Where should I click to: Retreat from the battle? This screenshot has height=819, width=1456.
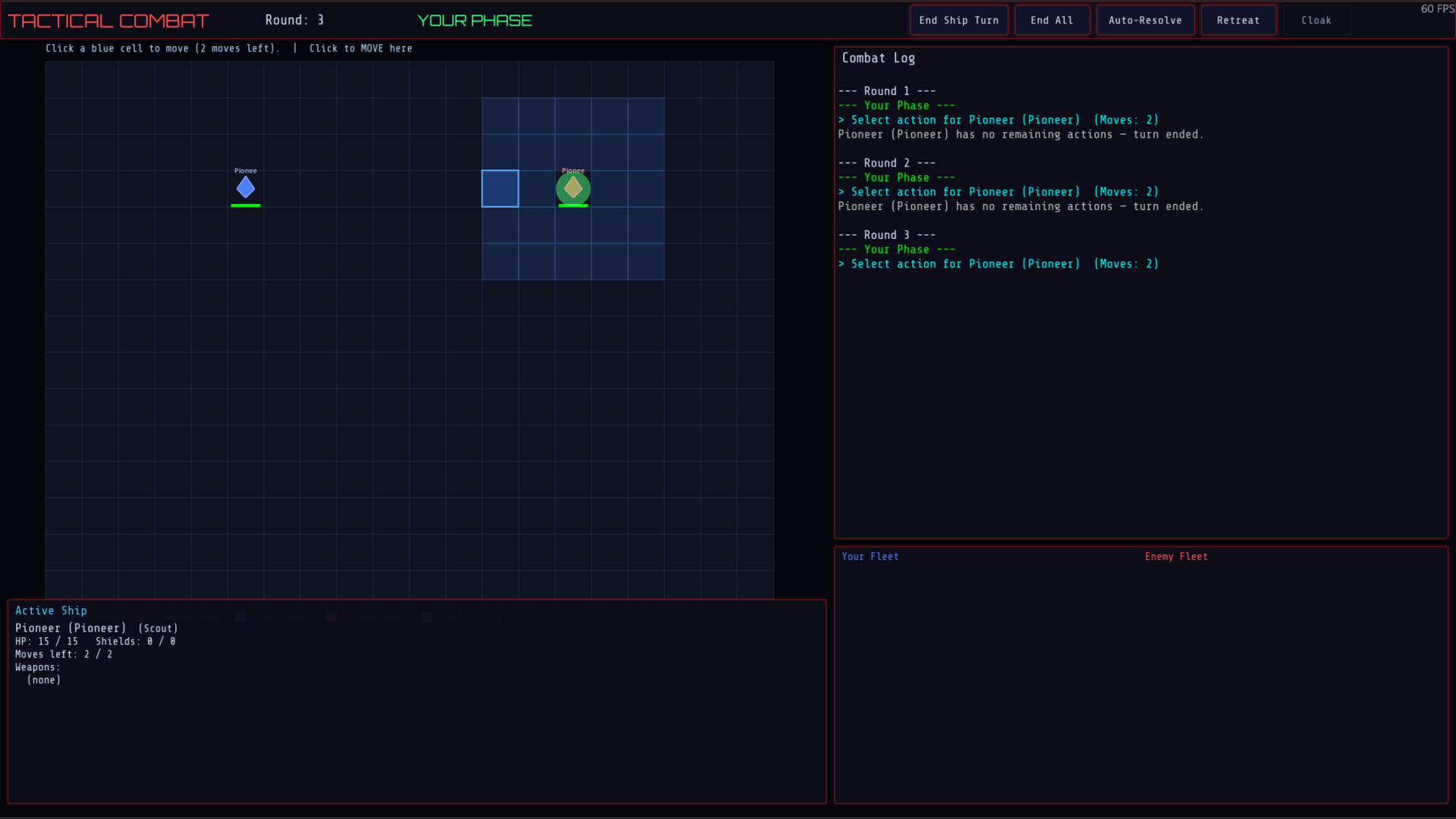1237,20
